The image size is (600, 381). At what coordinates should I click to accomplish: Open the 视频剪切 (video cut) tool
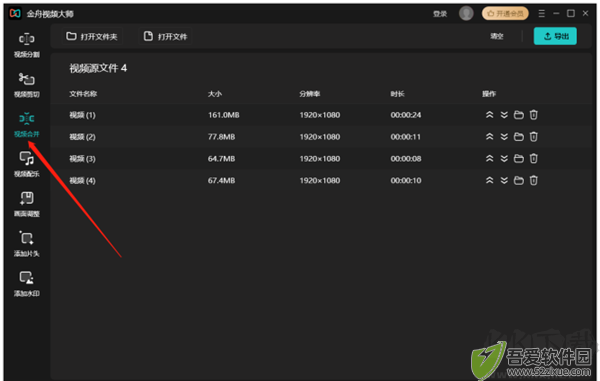tap(27, 85)
